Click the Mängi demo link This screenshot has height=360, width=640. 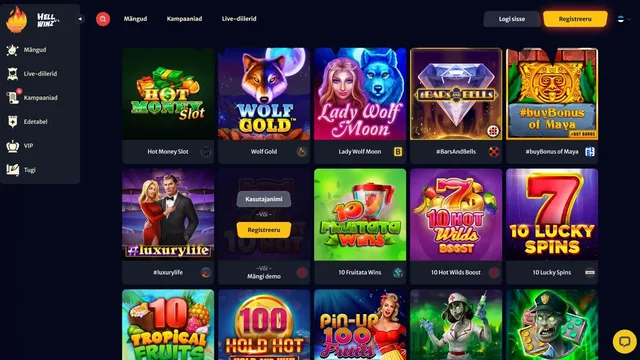point(264,276)
